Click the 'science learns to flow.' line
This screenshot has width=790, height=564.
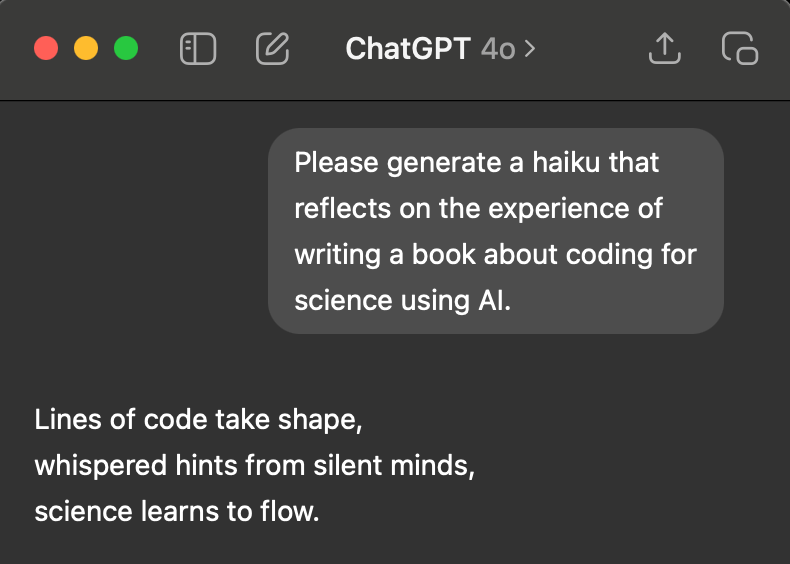(177, 511)
